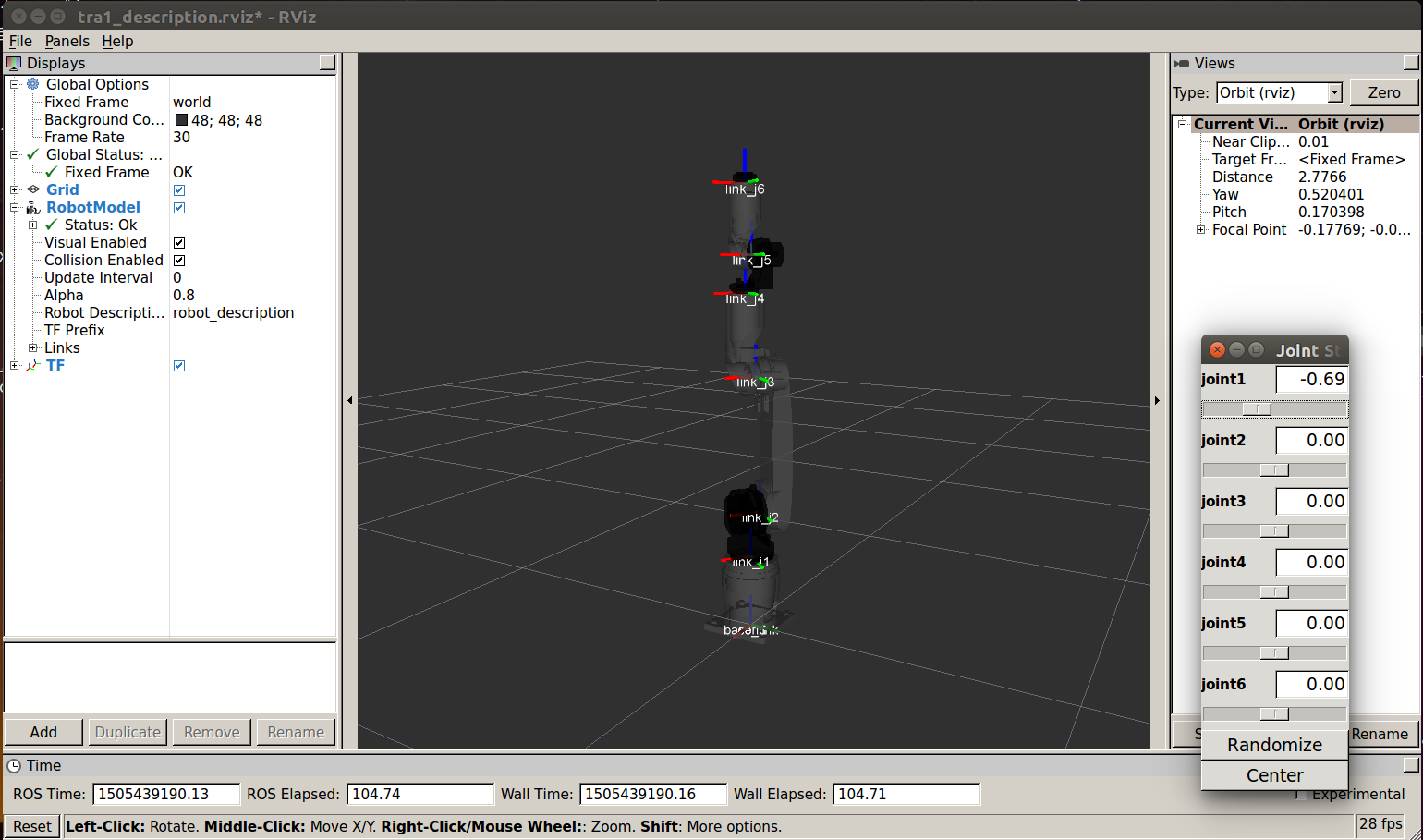The width and height of the screenshot is (1423, 840).
Task: Click the RobotModel display icon
Action: [x=33, y=208]
